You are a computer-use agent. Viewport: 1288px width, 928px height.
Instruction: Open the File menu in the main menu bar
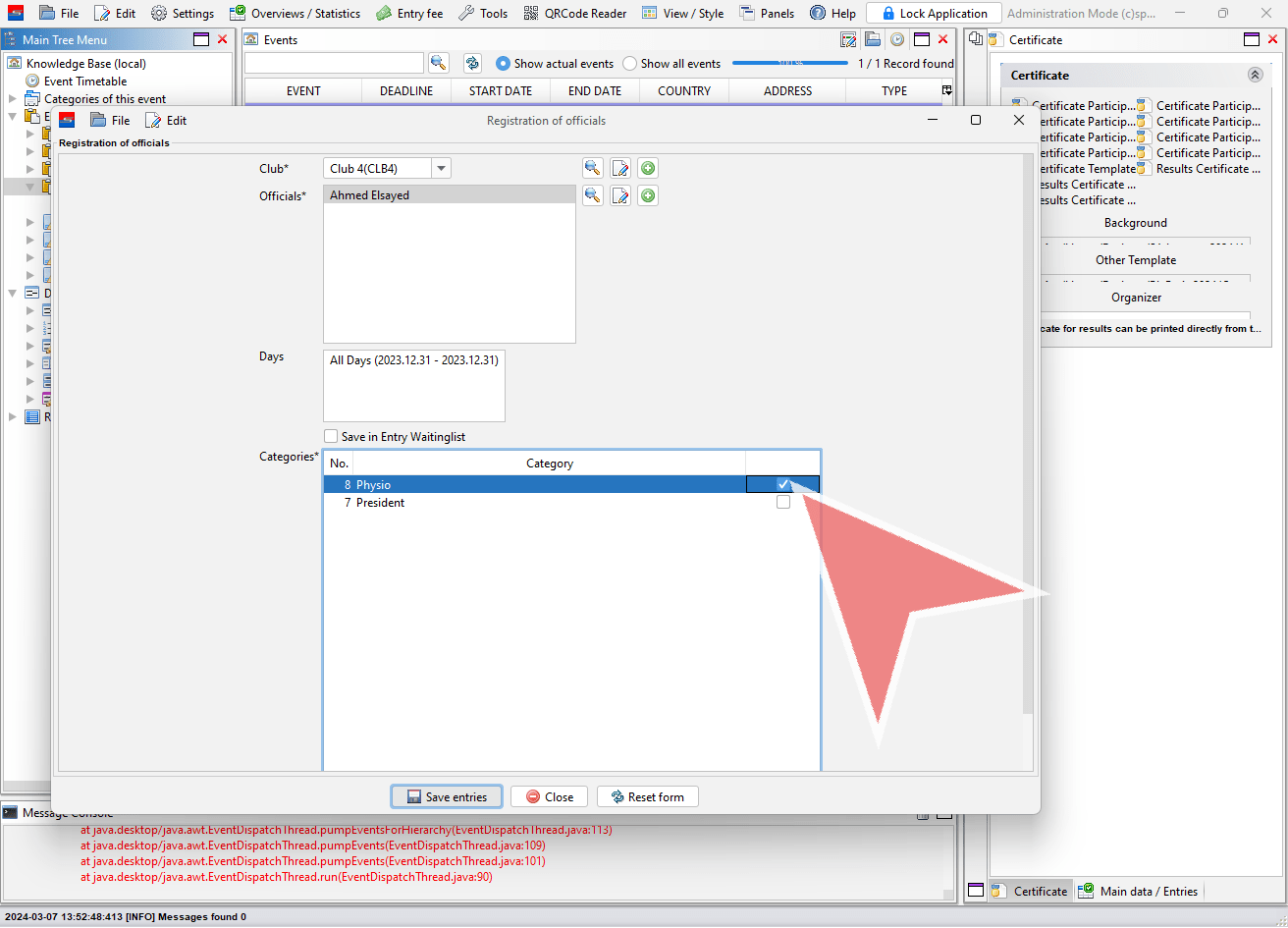click(59, 13)
